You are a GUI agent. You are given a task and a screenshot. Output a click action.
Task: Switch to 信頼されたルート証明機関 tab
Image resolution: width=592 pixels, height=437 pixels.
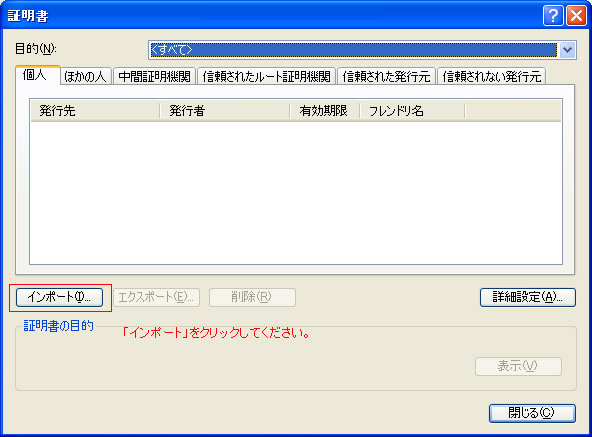point(266,76)
